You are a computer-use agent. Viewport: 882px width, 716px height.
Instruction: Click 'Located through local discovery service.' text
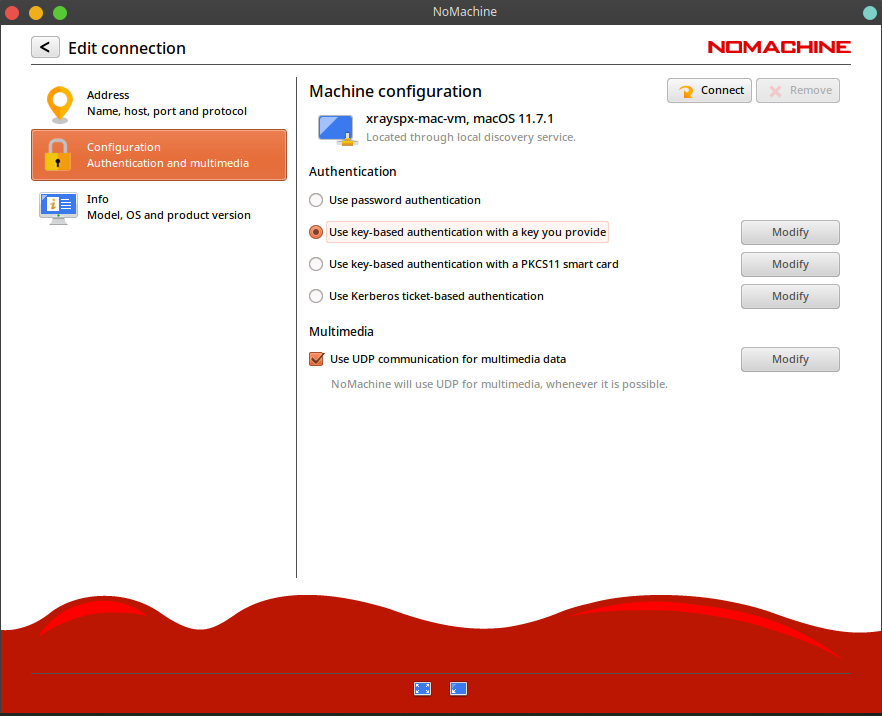[471, 137]
